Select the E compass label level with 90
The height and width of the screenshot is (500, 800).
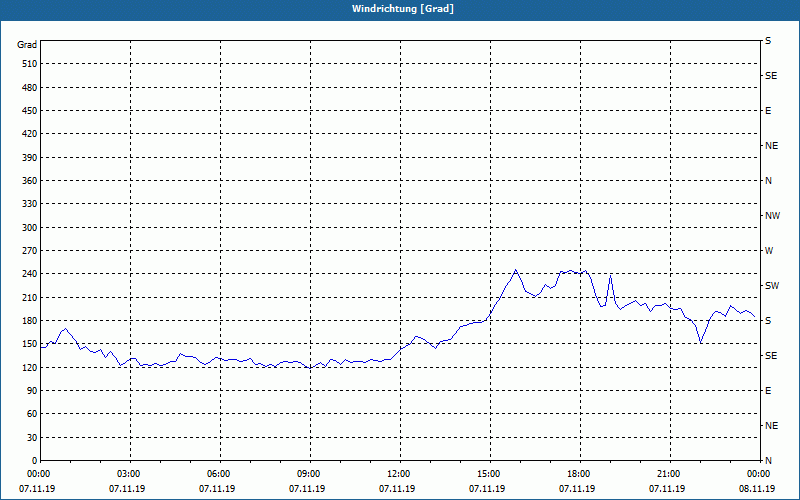(x=768, y=391)
